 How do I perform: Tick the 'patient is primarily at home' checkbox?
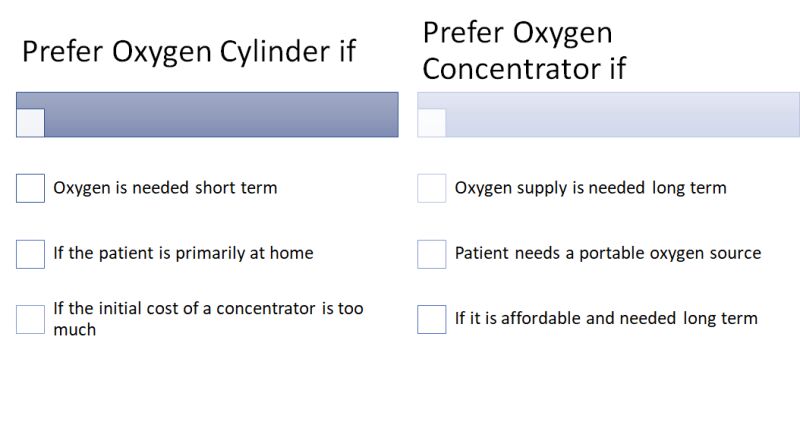pos(30,254)
